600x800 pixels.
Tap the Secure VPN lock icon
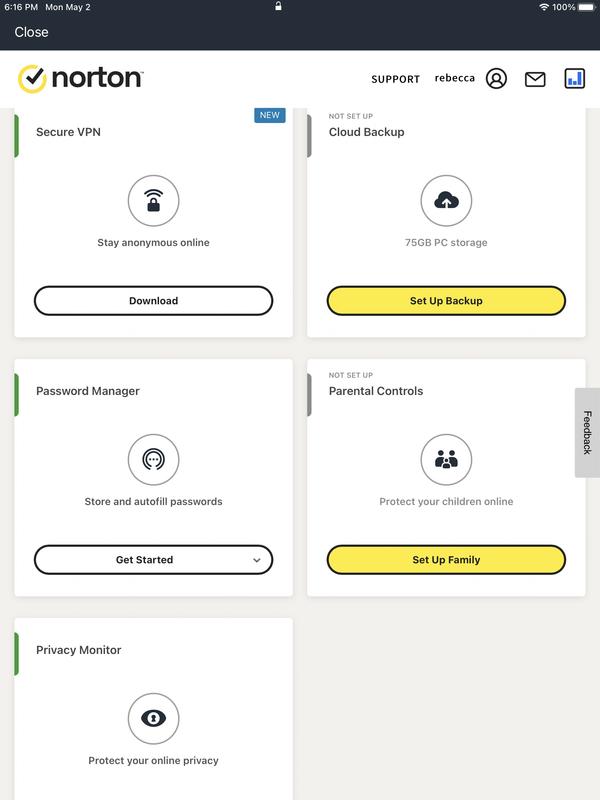[x=153, y=201]
